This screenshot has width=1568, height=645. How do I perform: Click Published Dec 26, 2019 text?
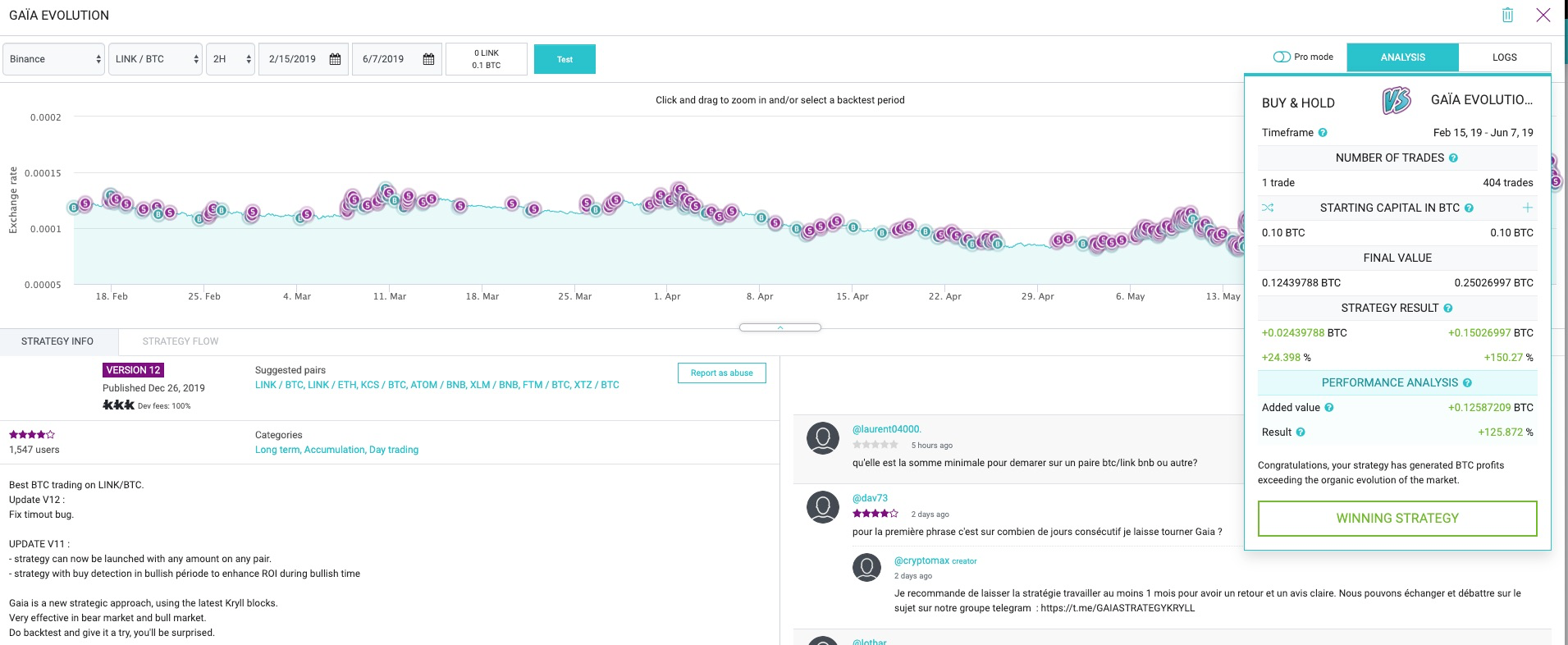(x=153, y=388)
